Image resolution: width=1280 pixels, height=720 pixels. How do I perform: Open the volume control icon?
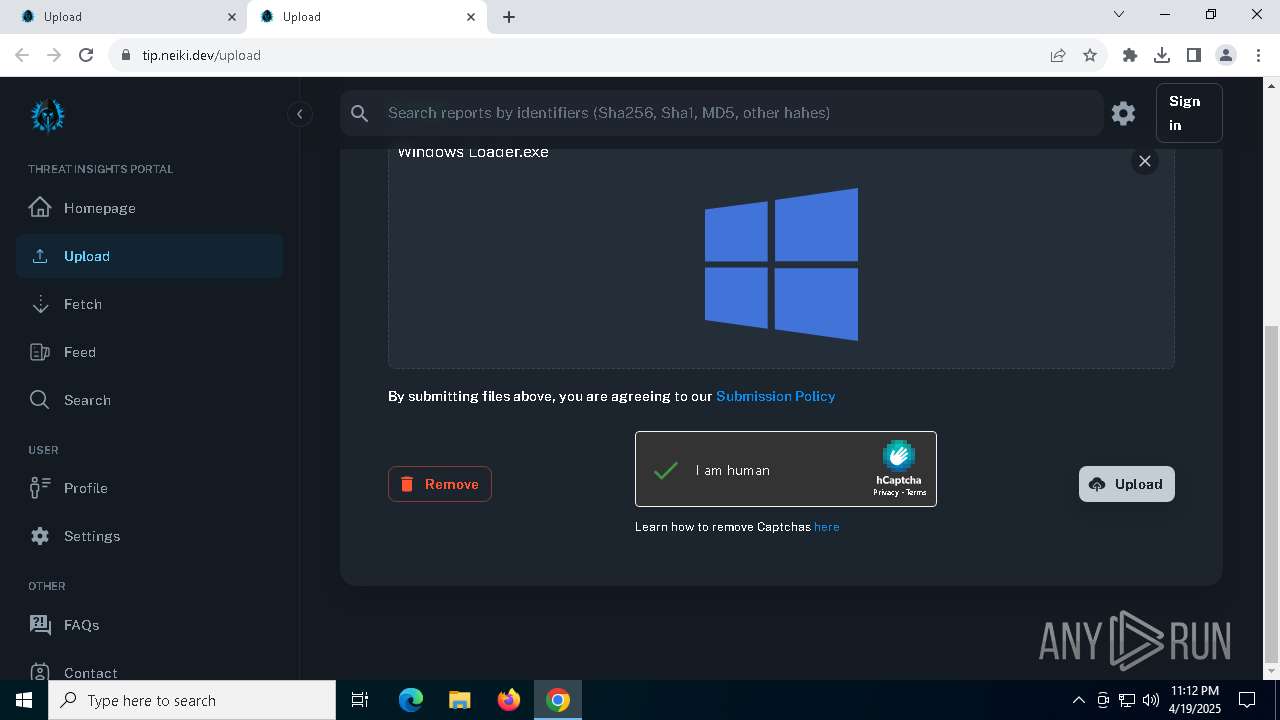click(1150, 700)
